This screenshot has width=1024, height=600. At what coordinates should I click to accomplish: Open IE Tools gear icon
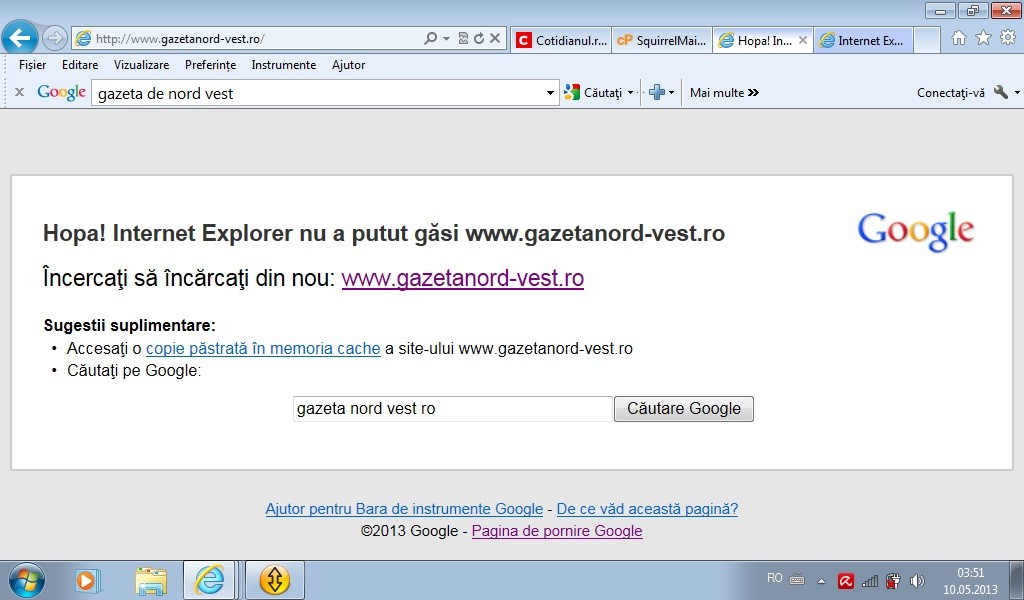point(1008,38)
